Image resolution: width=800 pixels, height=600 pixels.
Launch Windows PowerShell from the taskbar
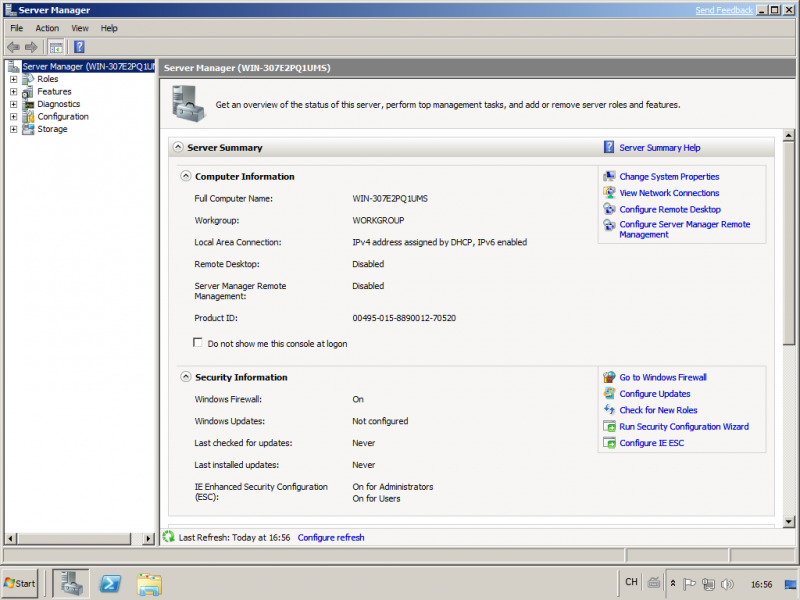110,584
